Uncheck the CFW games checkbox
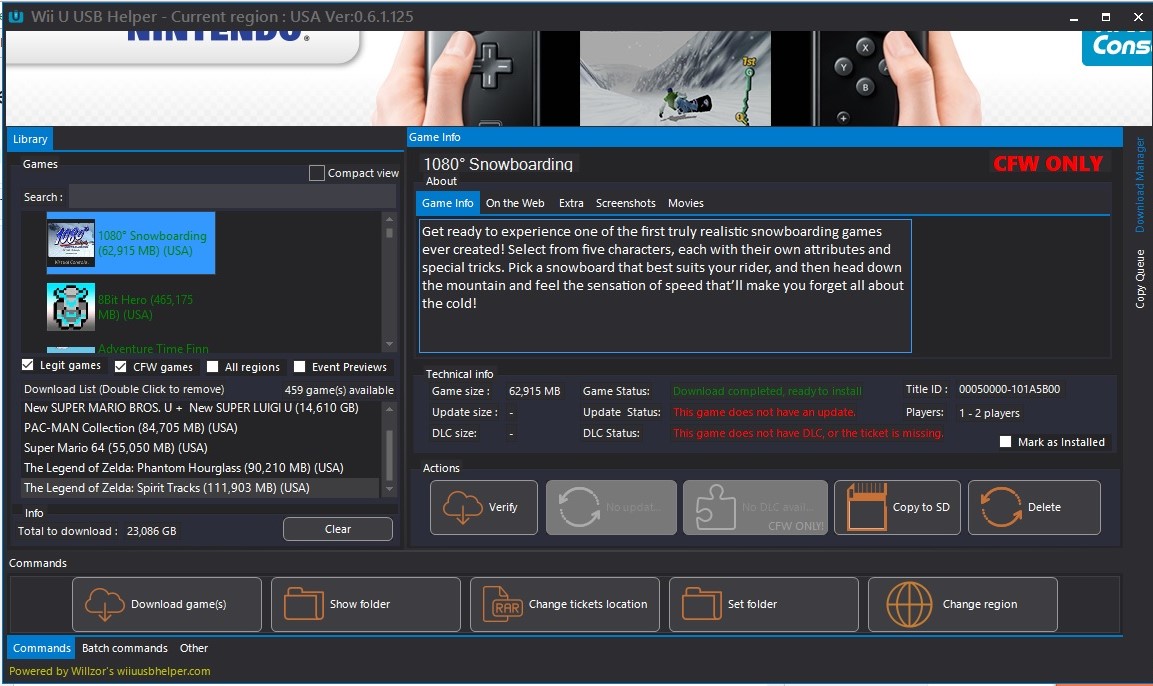Viewport: 1153px width, 686px height. coord(121,366)
